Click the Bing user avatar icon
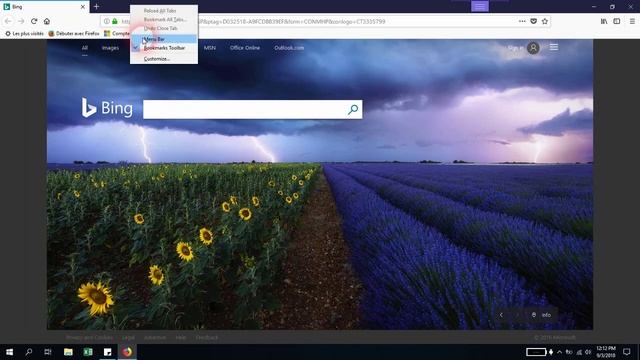 coord(533,48)
